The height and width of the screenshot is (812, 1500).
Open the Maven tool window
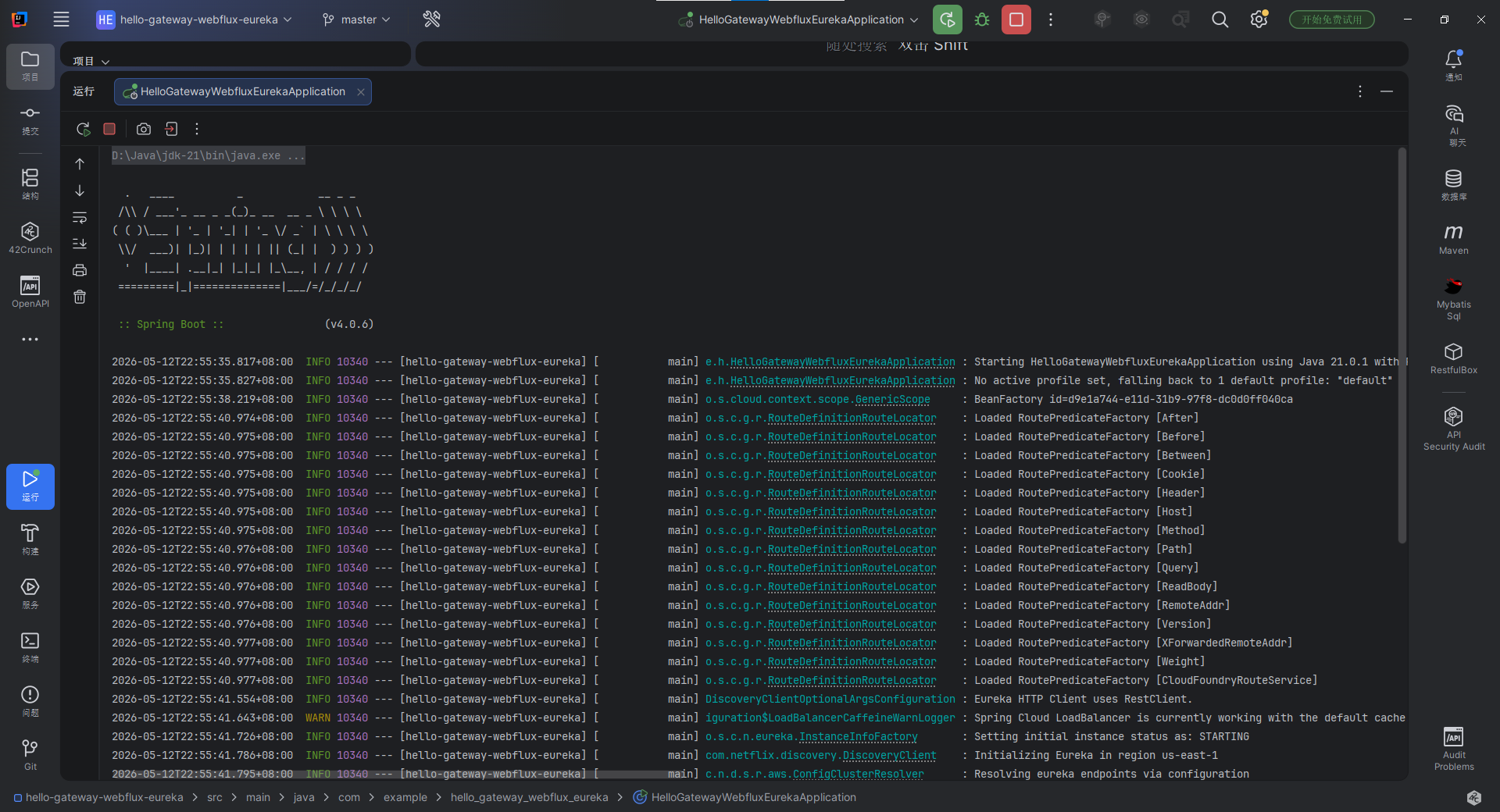(x=1453, y=239)
